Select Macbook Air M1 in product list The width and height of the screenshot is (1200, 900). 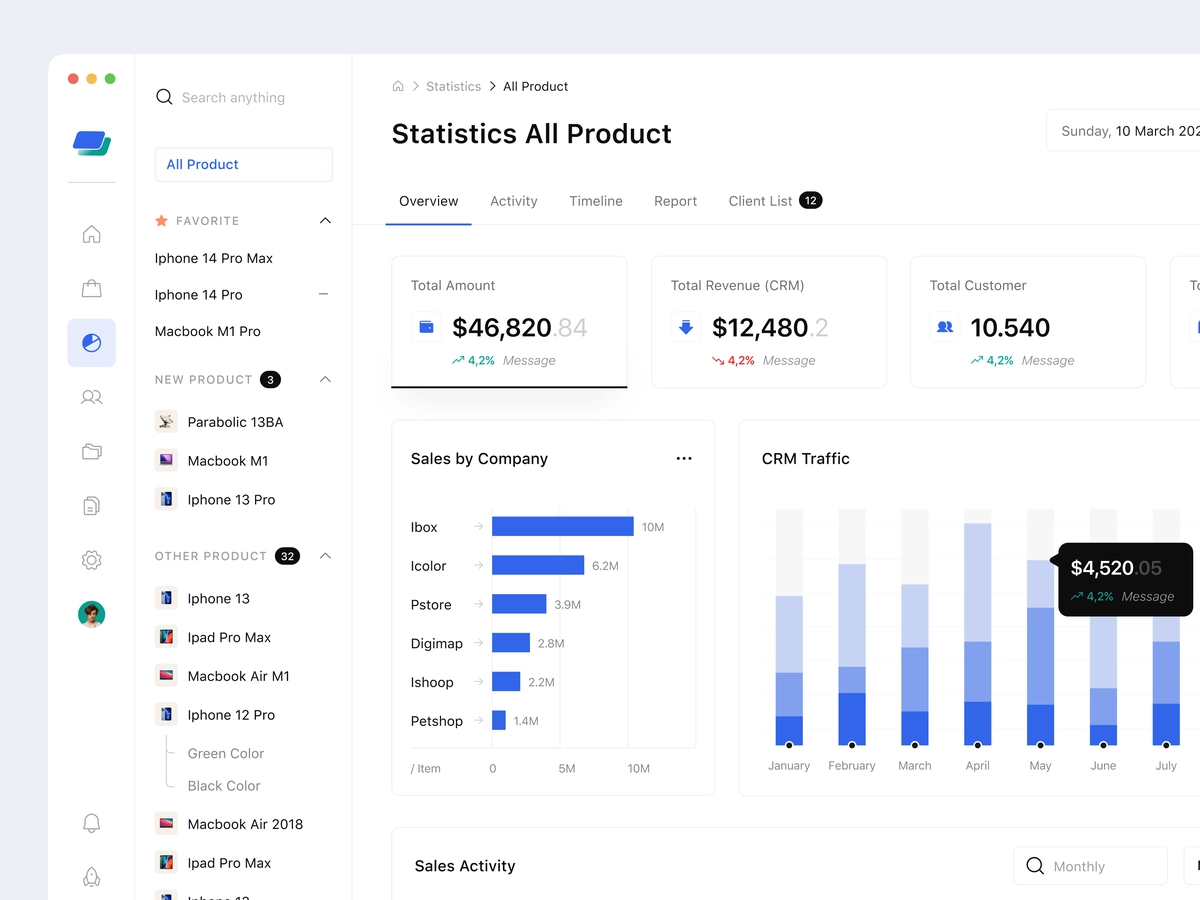(238, 676)
